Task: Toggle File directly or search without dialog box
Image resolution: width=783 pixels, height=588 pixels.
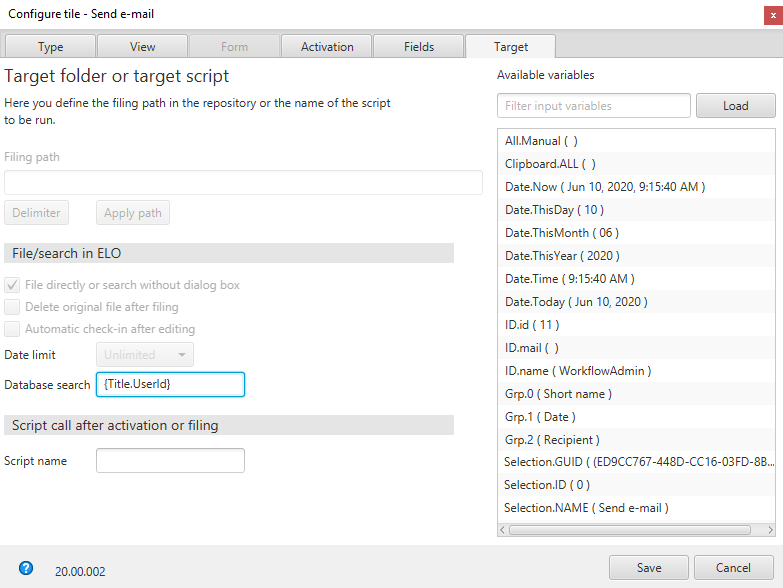Action: (13, 285)
